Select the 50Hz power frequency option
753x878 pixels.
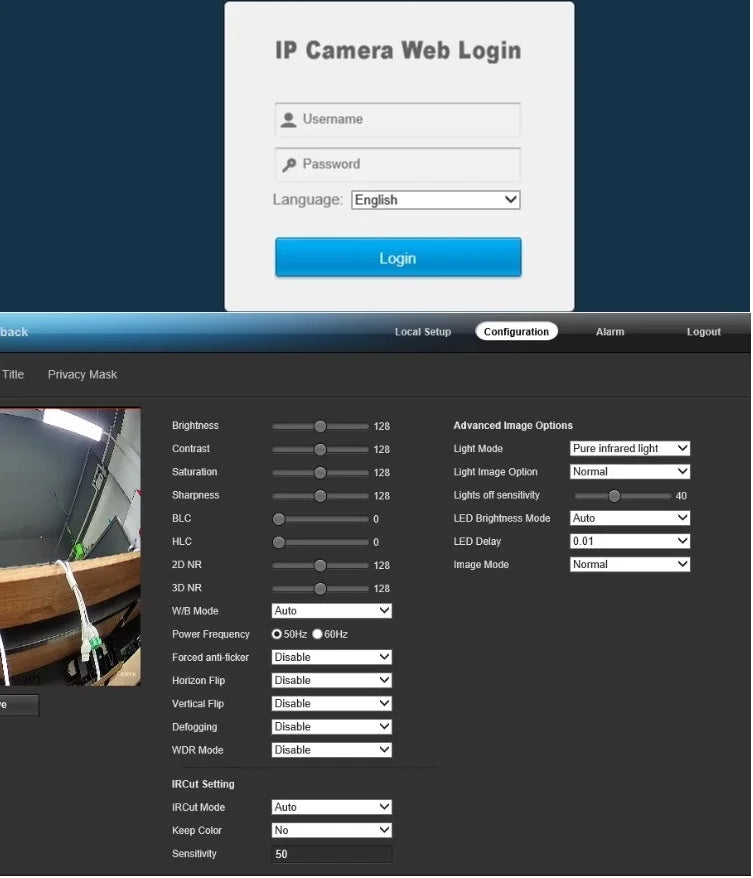(x=277, y=634)
